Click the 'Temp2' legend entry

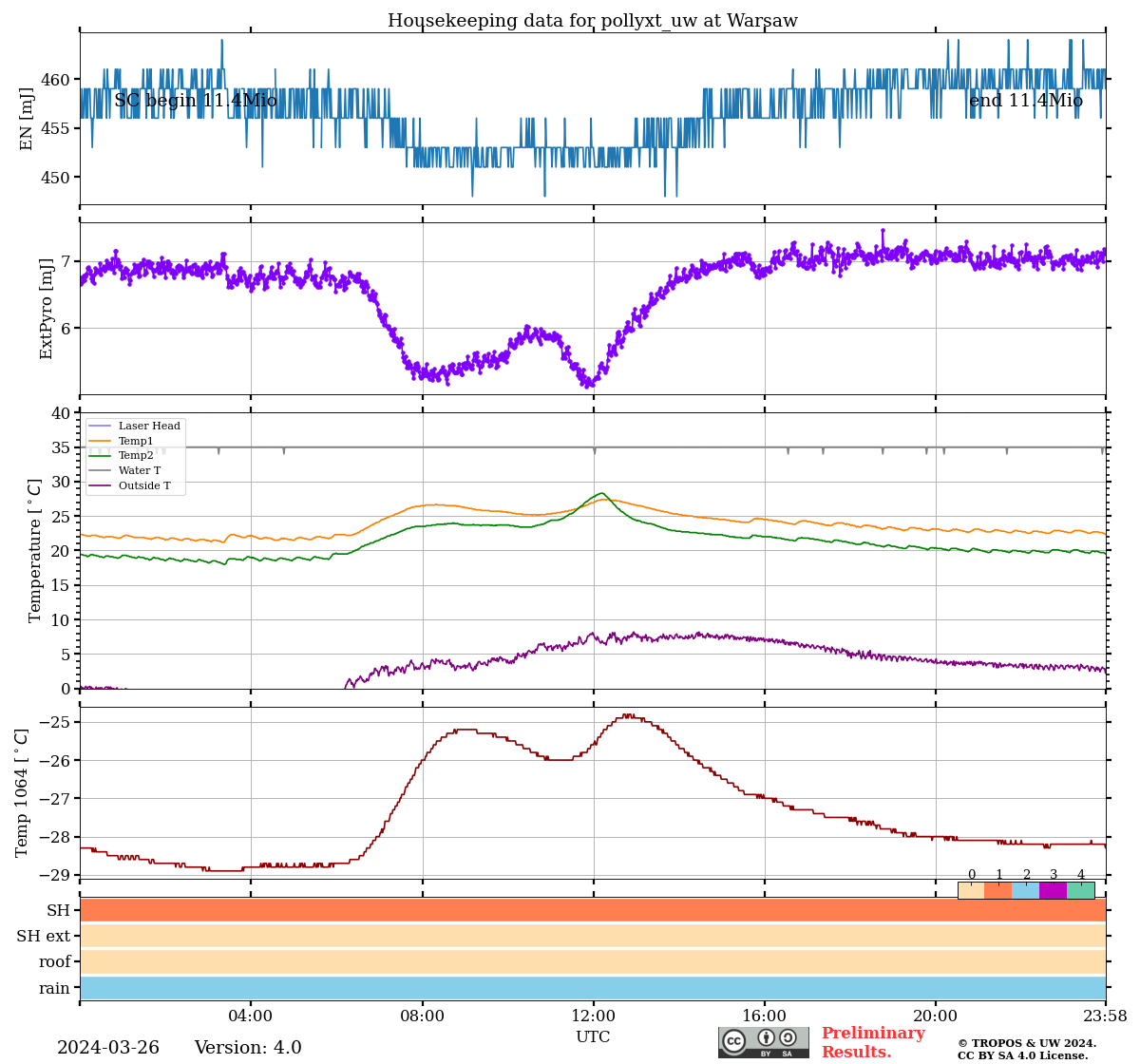pyautogui.click(x=121, y=456)
